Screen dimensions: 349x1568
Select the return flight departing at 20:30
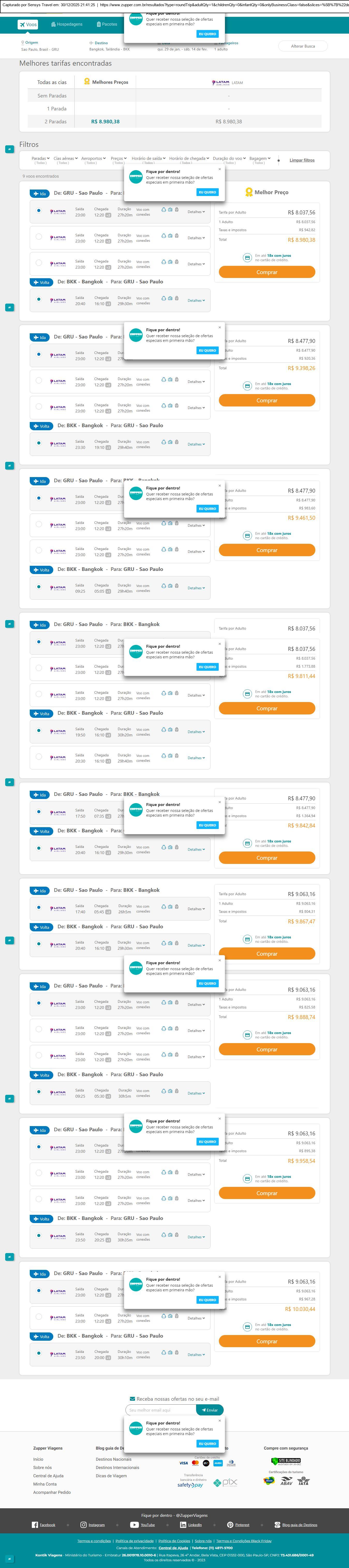[38, 757]
